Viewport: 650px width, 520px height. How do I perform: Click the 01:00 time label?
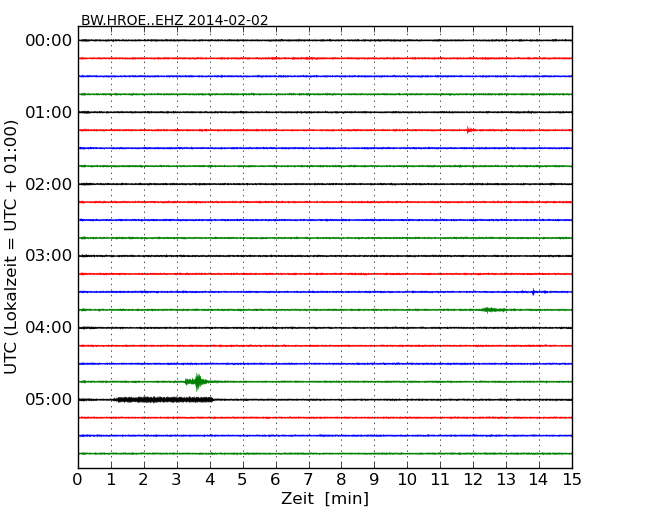pyautogui.click(x=49, y=112)
